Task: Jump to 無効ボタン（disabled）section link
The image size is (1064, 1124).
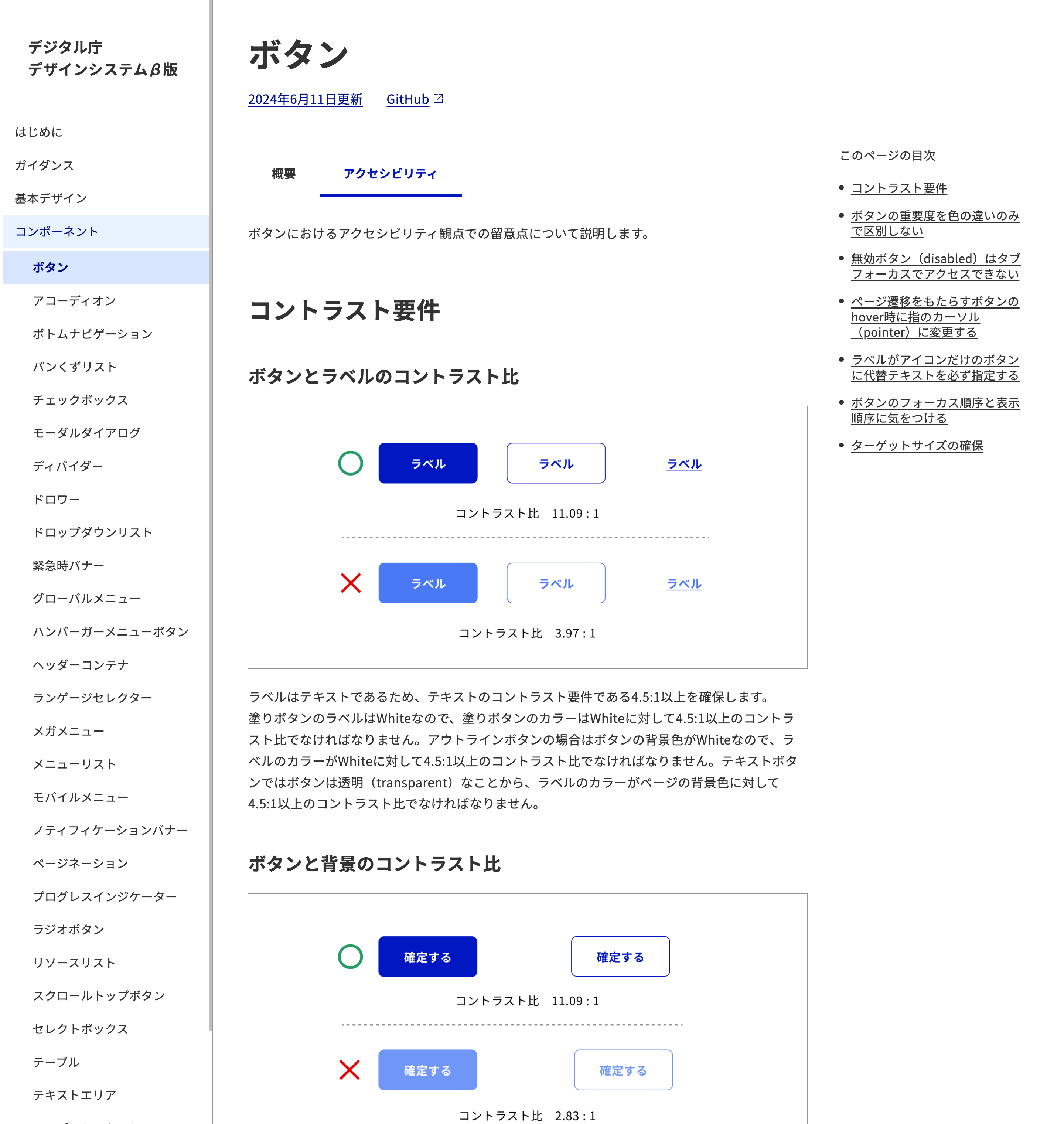Action: point(935,266)
